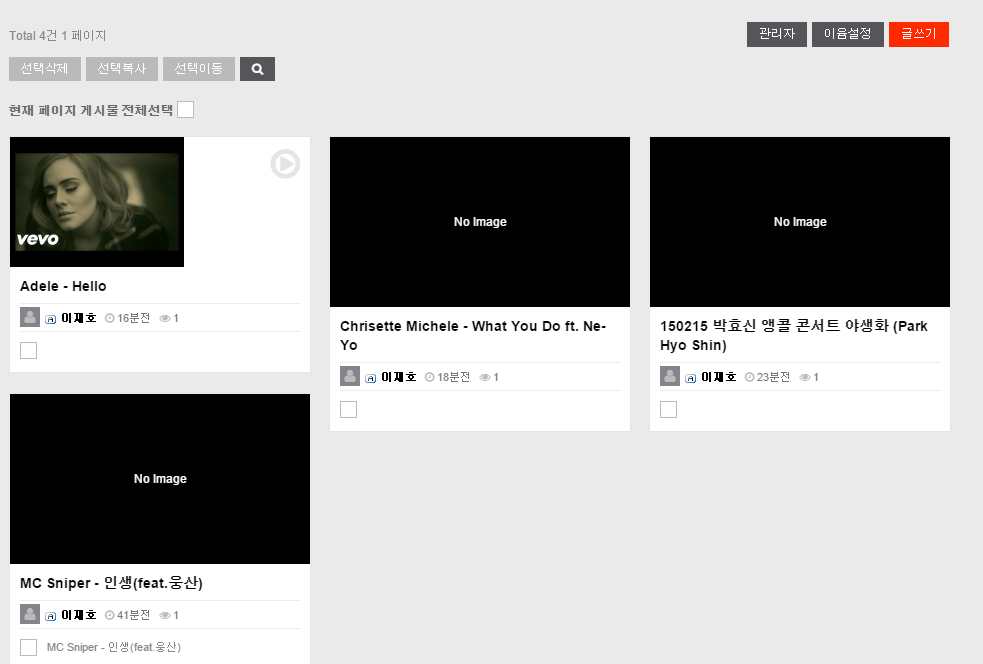Click the view-count eye icon on the Chrisette Michele card
This screenshot has width=983, height=664.
tap(485, 377)
